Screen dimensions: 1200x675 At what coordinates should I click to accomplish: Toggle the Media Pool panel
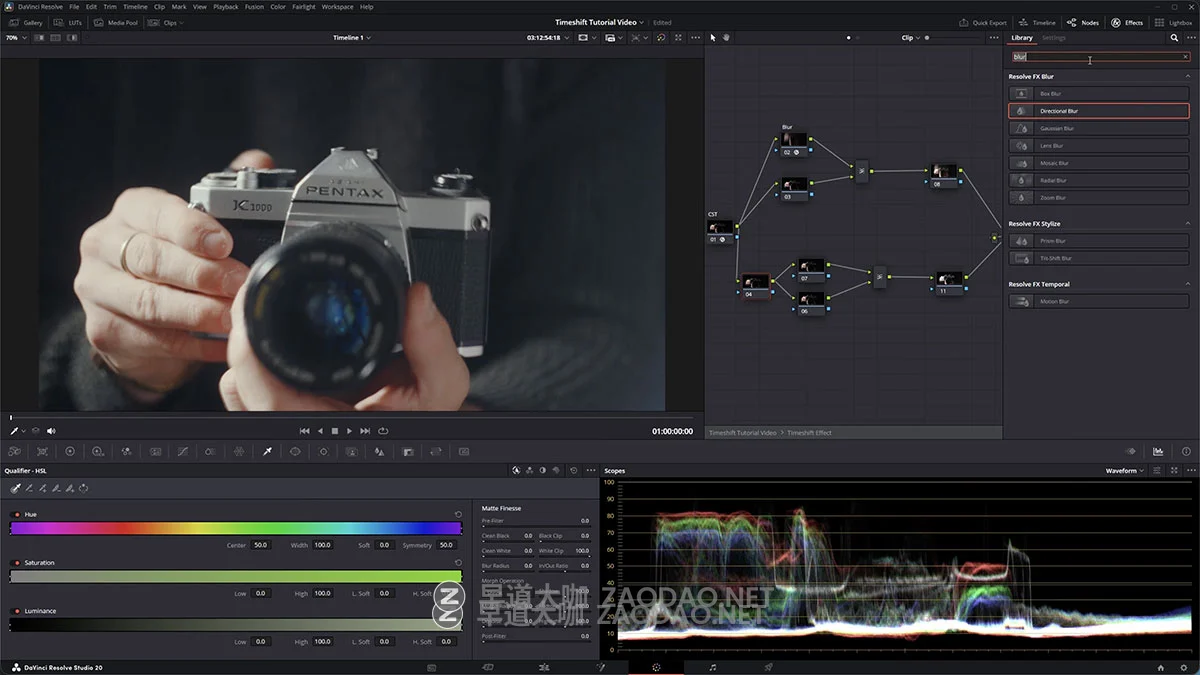tap(116, 22)
